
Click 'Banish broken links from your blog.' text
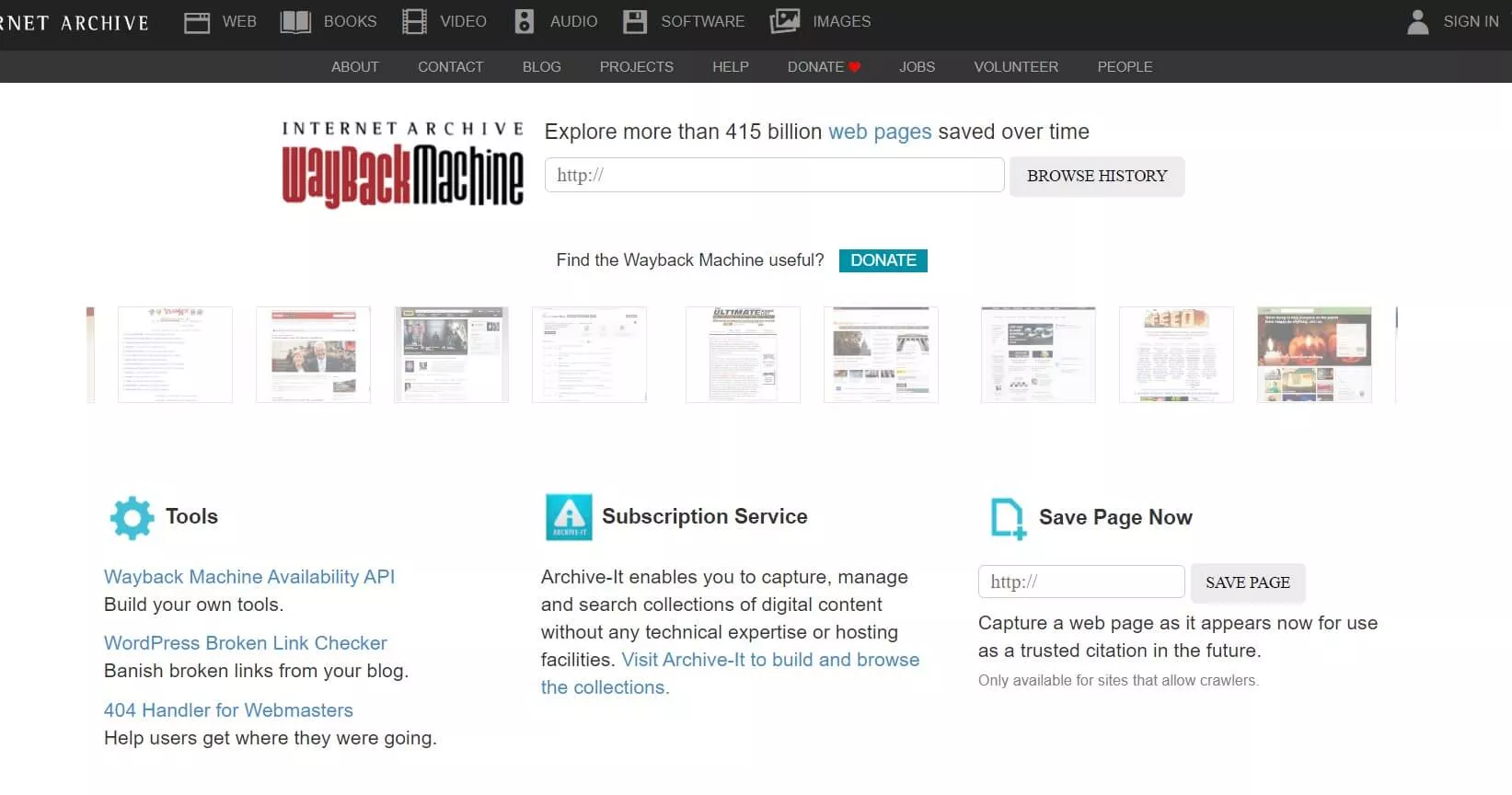point(256,671)
